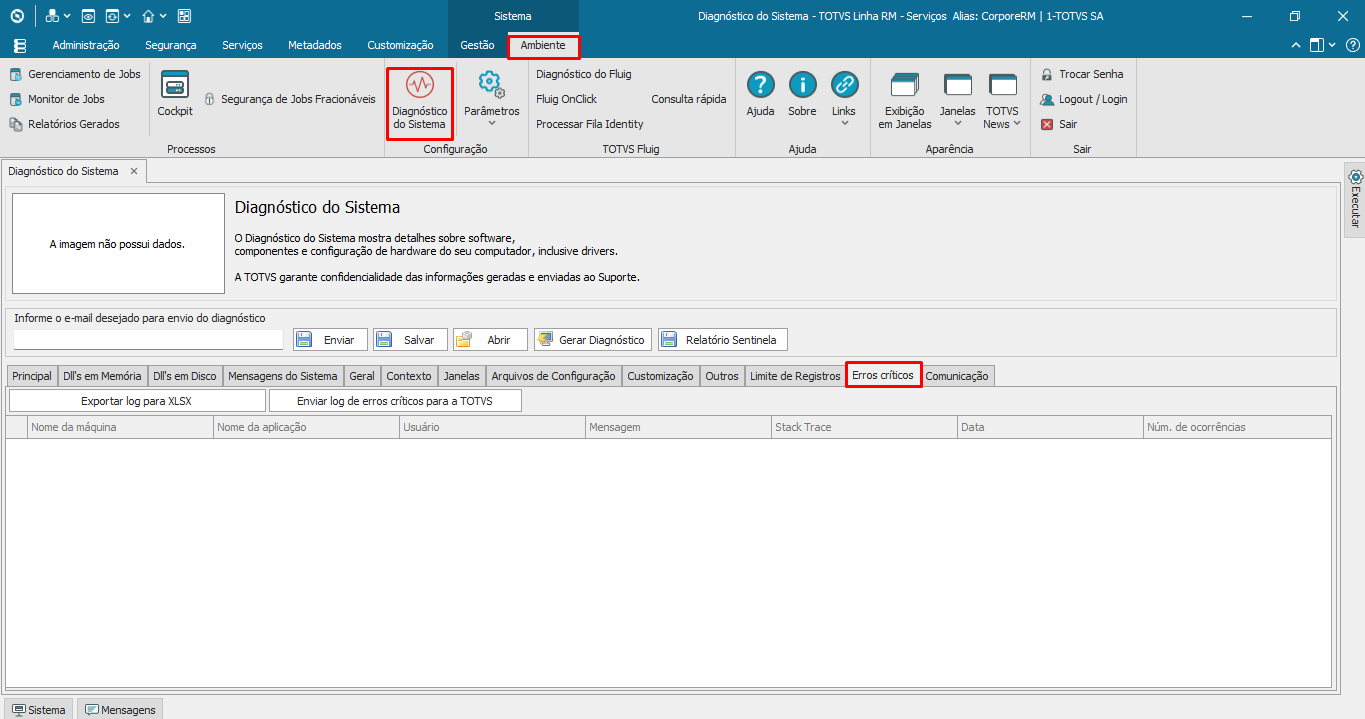Switch to the Mensagens do Sistema tab
The image size is (1365, 719).
coord(283,376)
